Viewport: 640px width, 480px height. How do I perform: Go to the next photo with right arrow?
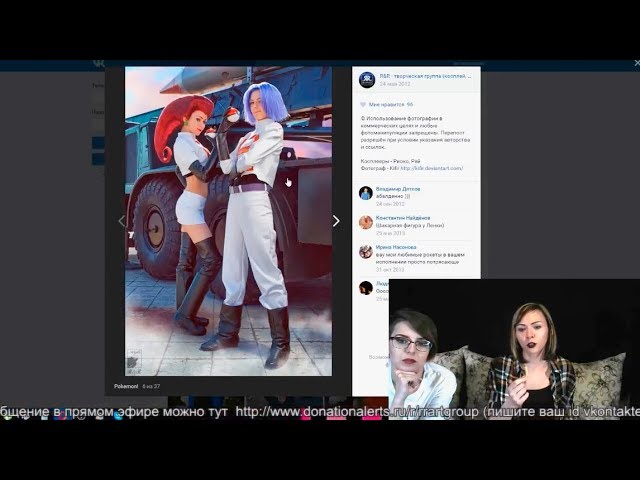(x=336, y=221)
